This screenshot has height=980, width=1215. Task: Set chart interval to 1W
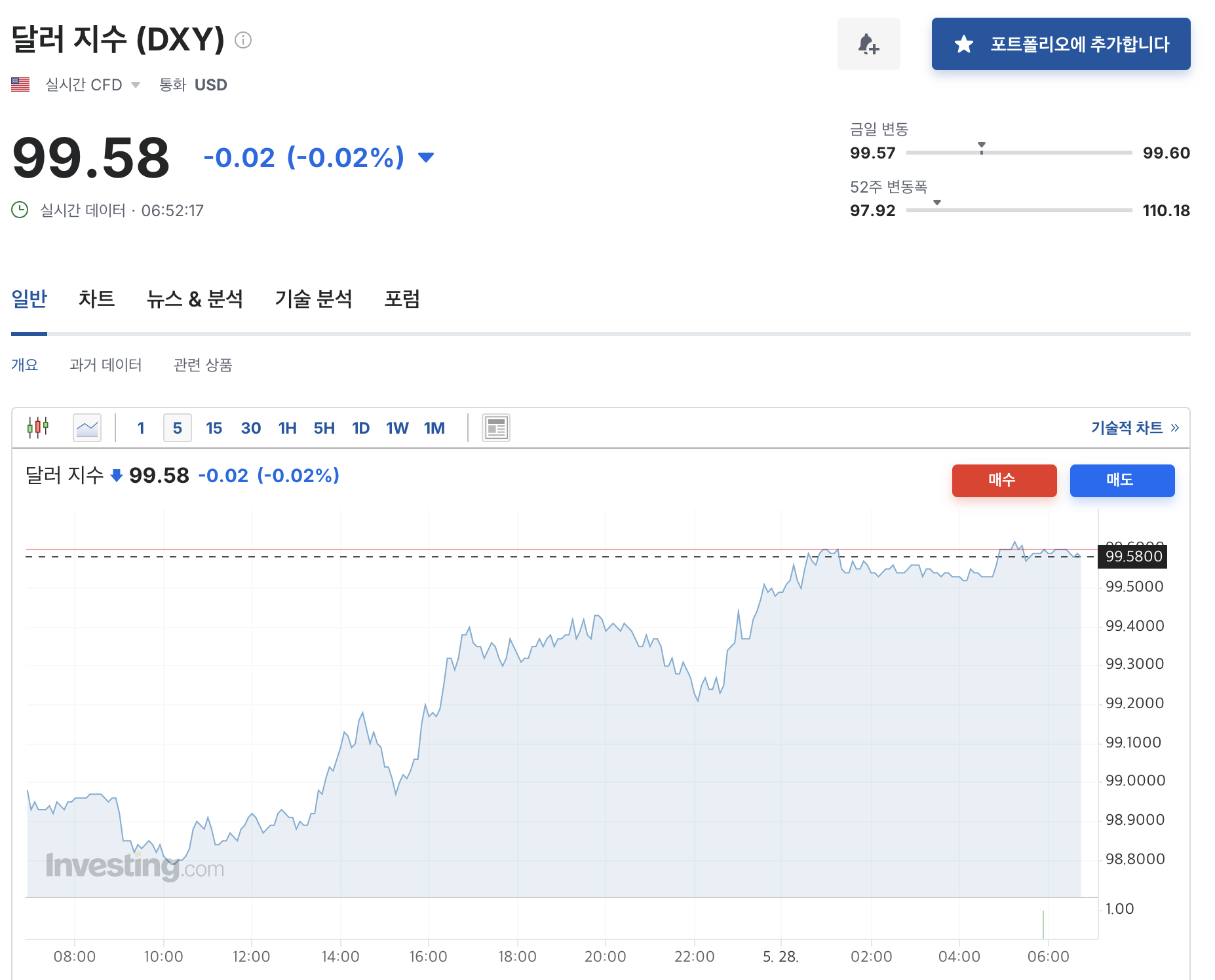pyautogui.click(x=398, y=428)
